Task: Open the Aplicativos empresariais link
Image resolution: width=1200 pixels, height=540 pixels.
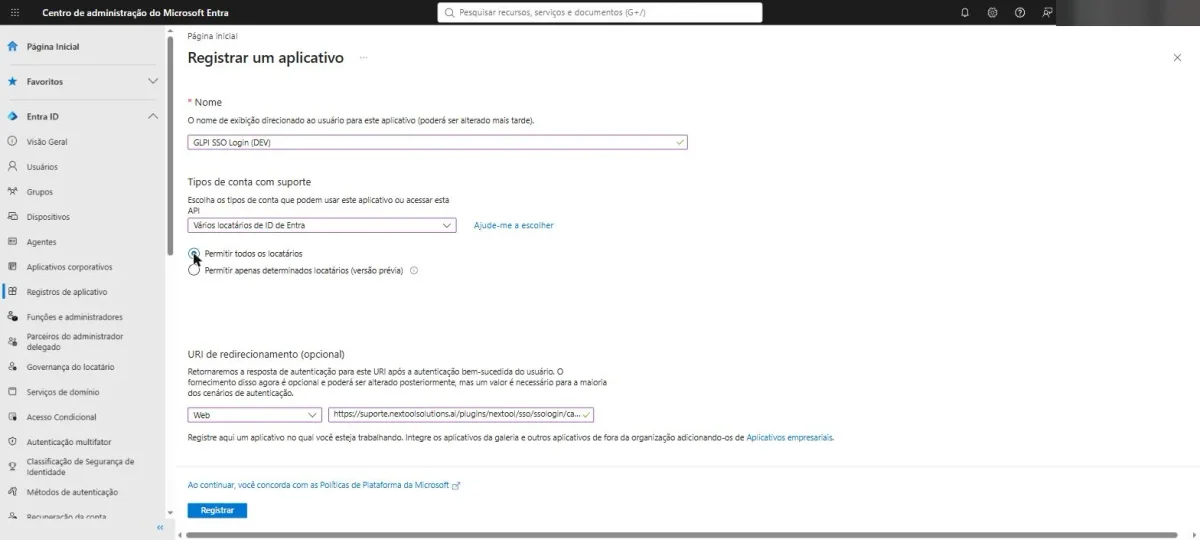Action: (789, 437)
